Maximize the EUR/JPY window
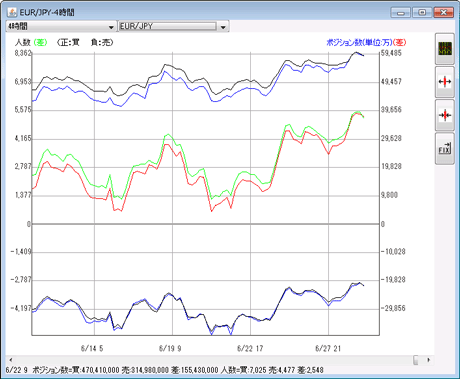 (x=422, y=13)
